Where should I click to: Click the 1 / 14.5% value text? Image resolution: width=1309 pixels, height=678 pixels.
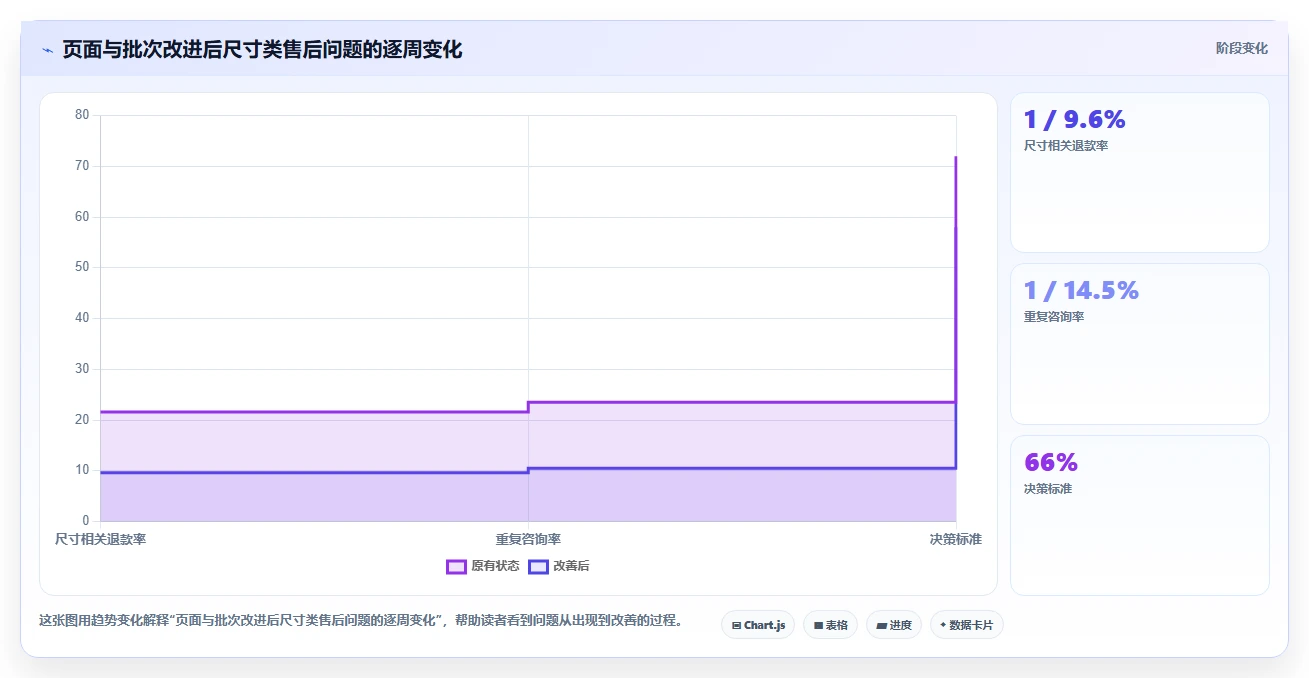[x=1081, y=291]
